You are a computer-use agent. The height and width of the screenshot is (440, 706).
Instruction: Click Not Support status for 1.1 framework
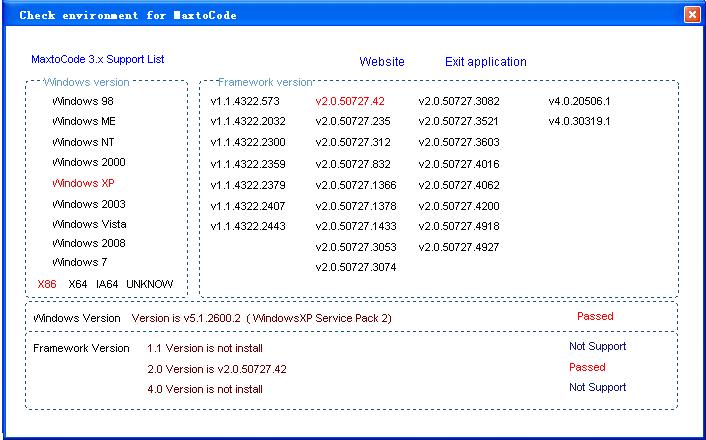597,347
